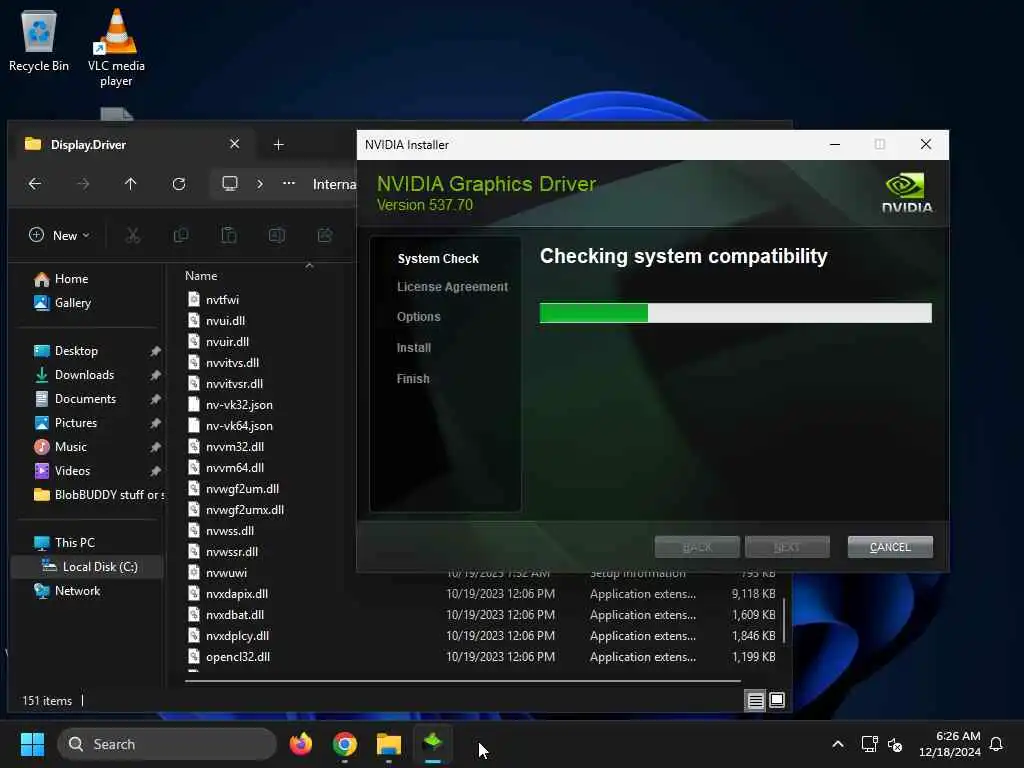
Task: Open Videos in the Explorer sidebar
Action: (72, 471)
